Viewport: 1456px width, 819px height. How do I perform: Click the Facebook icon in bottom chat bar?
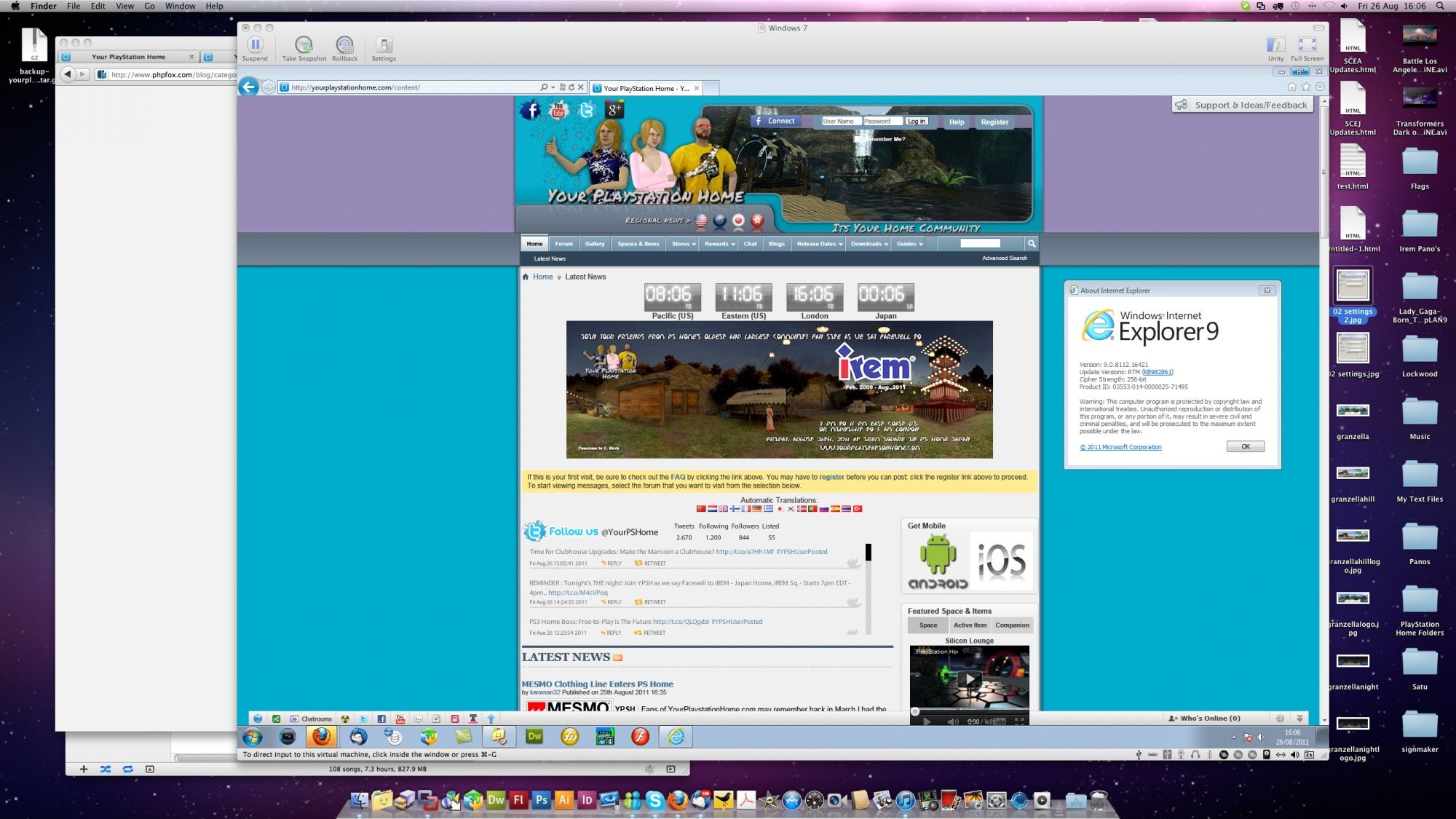(x=381, y=719)
